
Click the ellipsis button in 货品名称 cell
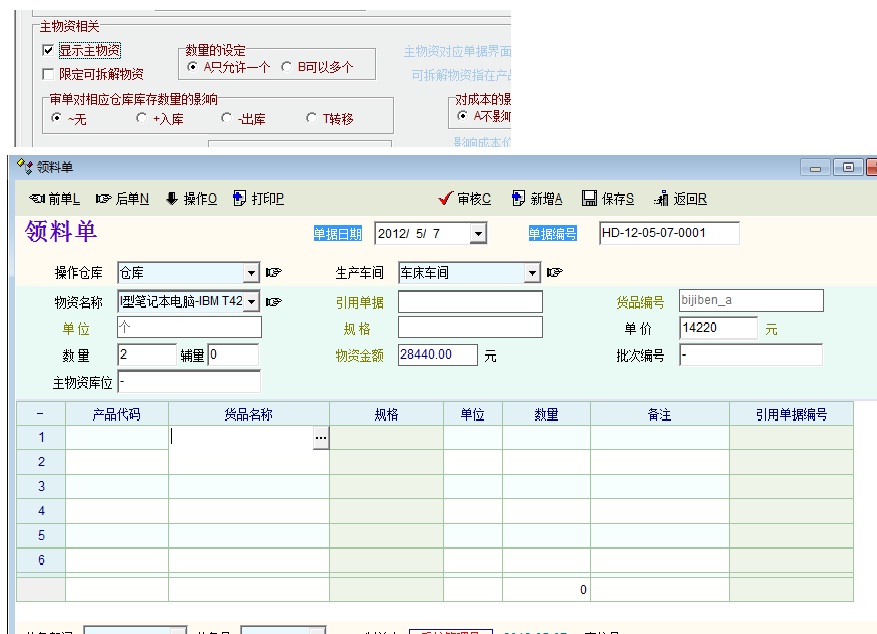tap(320, 438)
